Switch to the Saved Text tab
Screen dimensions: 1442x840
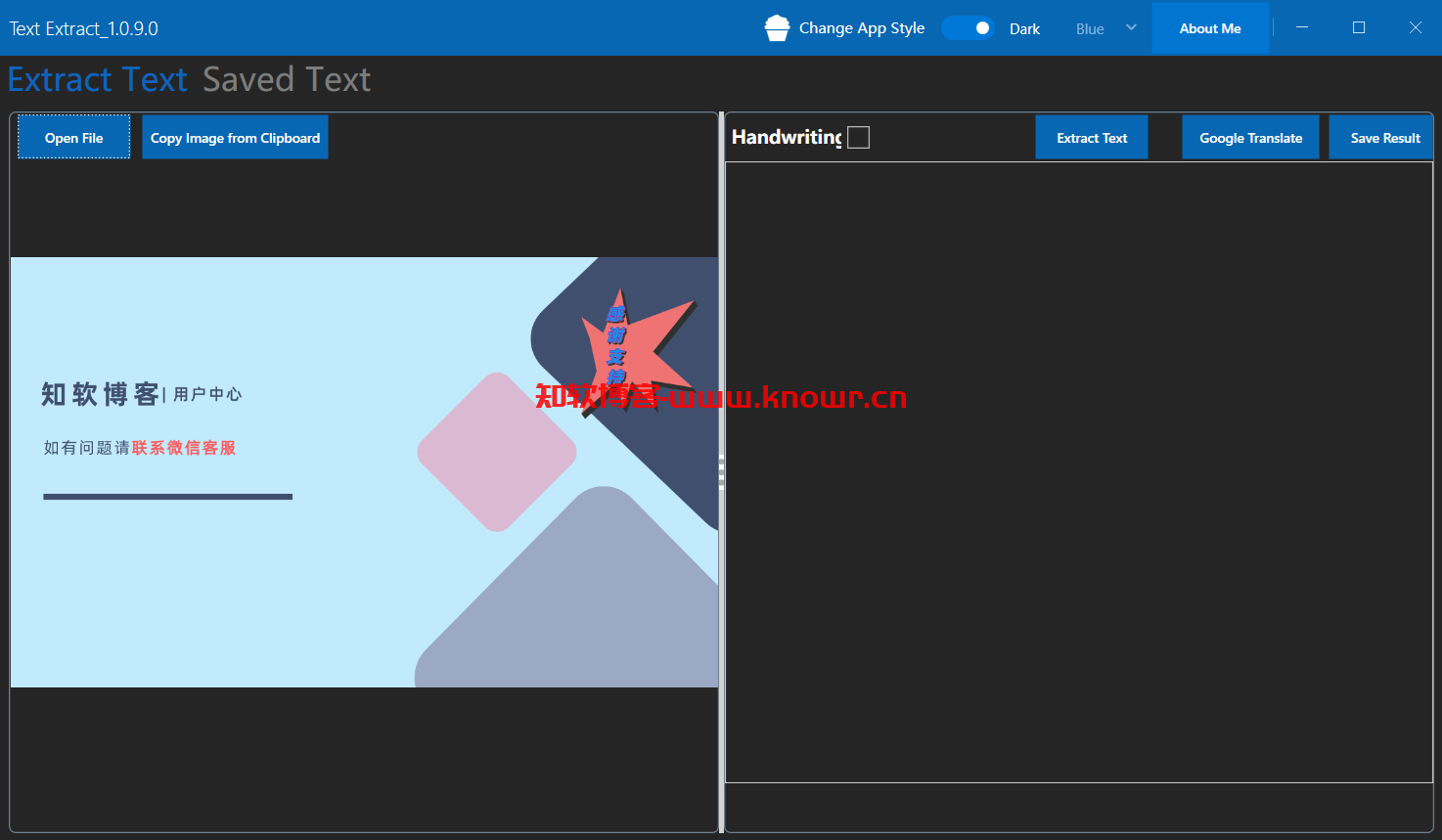click(287, 79)
